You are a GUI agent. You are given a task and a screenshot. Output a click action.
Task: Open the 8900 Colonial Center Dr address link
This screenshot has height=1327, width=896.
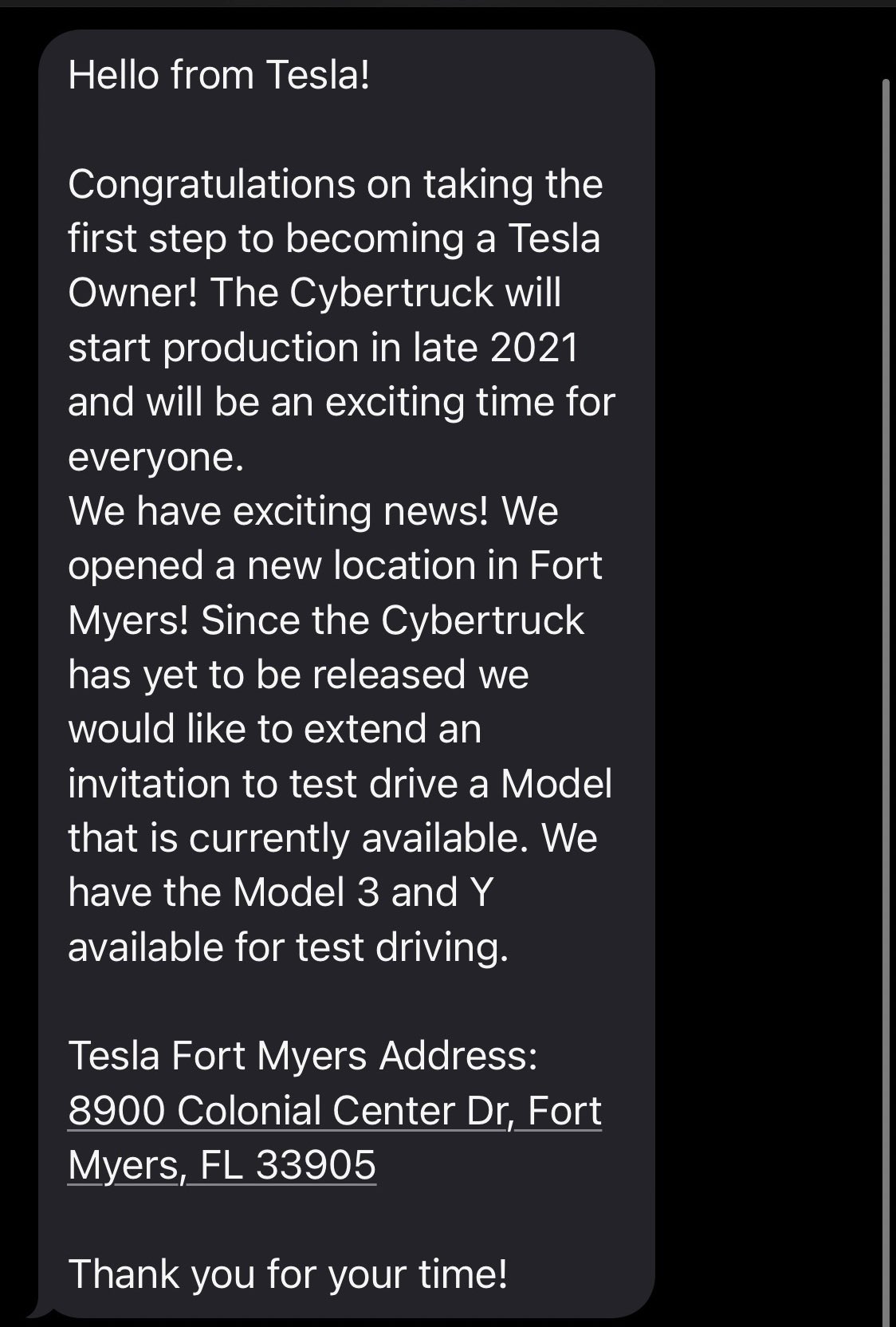(335, 1110)
